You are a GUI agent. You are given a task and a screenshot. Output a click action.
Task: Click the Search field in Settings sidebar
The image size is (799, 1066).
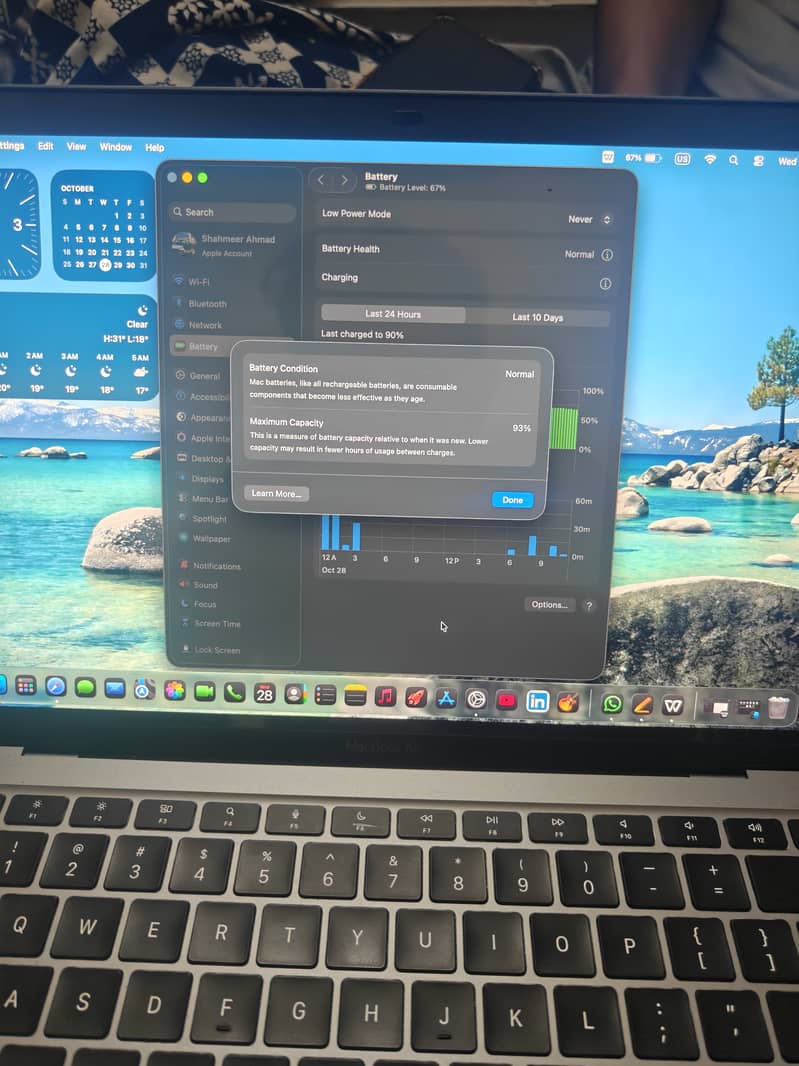[232, 212]
